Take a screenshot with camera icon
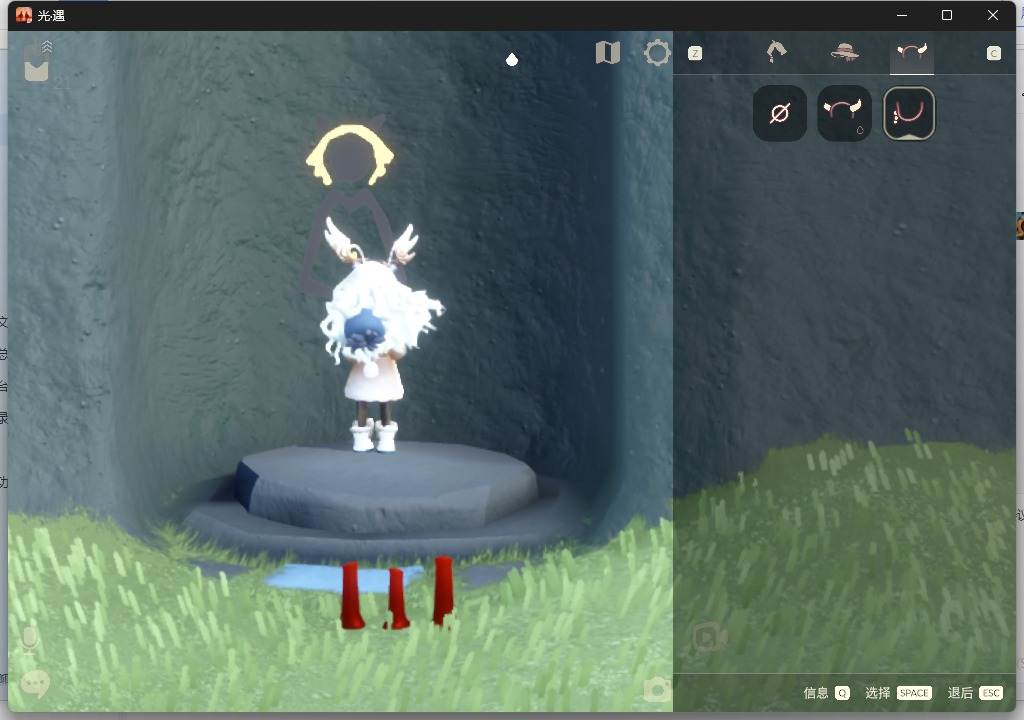The image size is (1024, 720). click(656, 689)
